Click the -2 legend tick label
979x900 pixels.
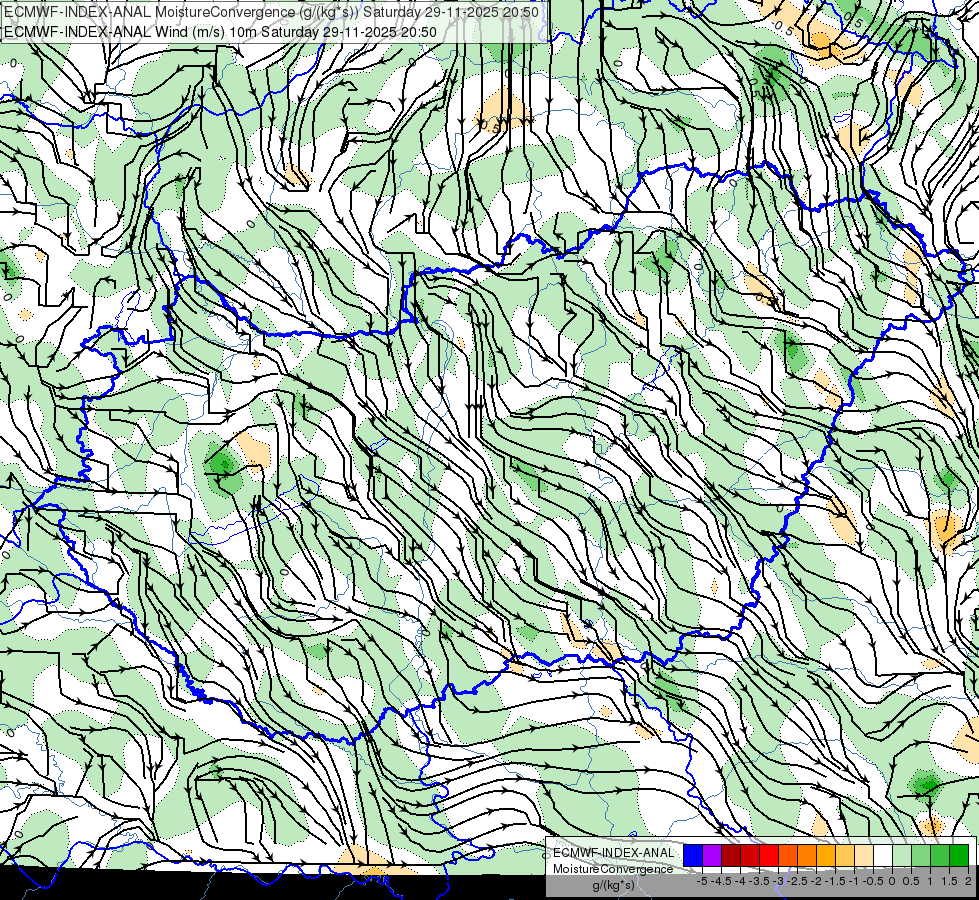click(817, 881)
